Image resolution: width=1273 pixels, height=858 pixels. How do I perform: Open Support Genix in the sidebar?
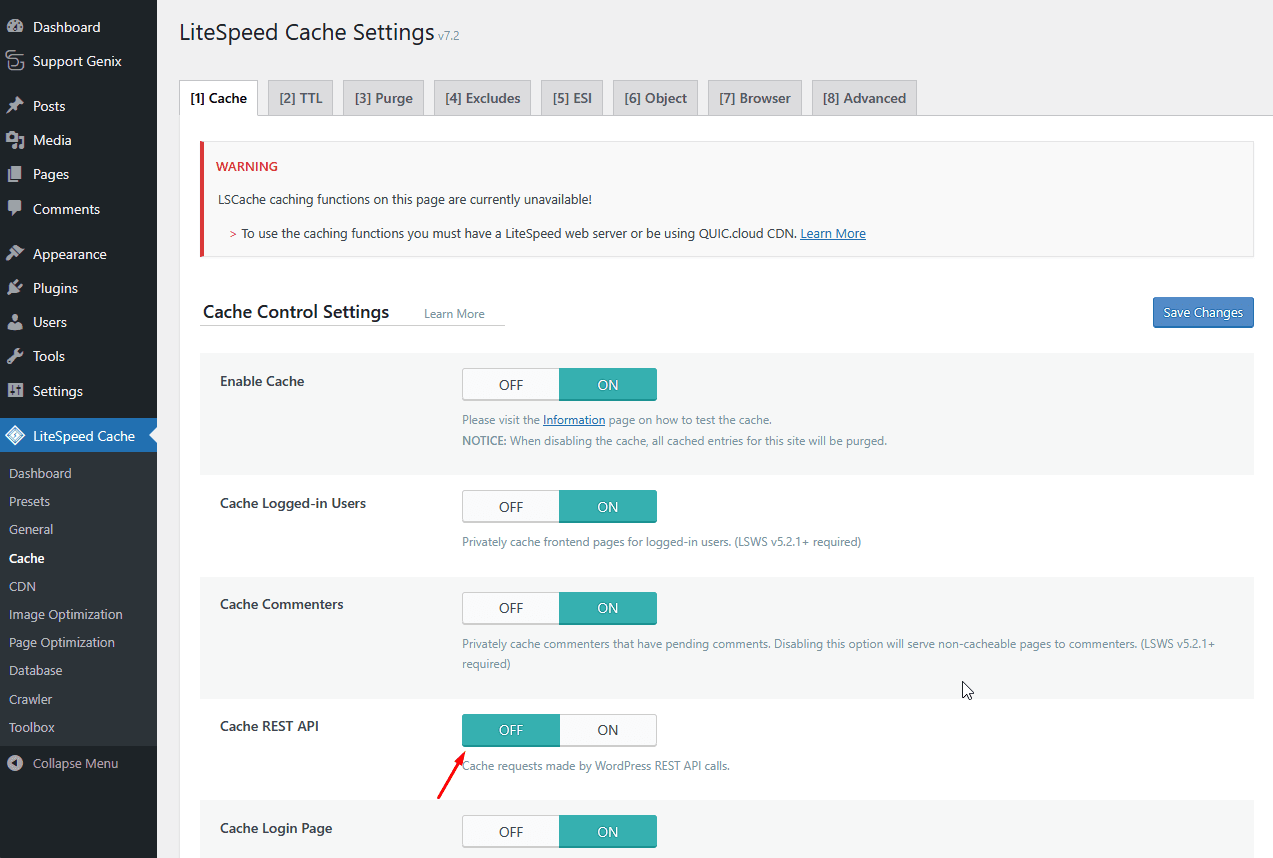click(x=78, y=61)
